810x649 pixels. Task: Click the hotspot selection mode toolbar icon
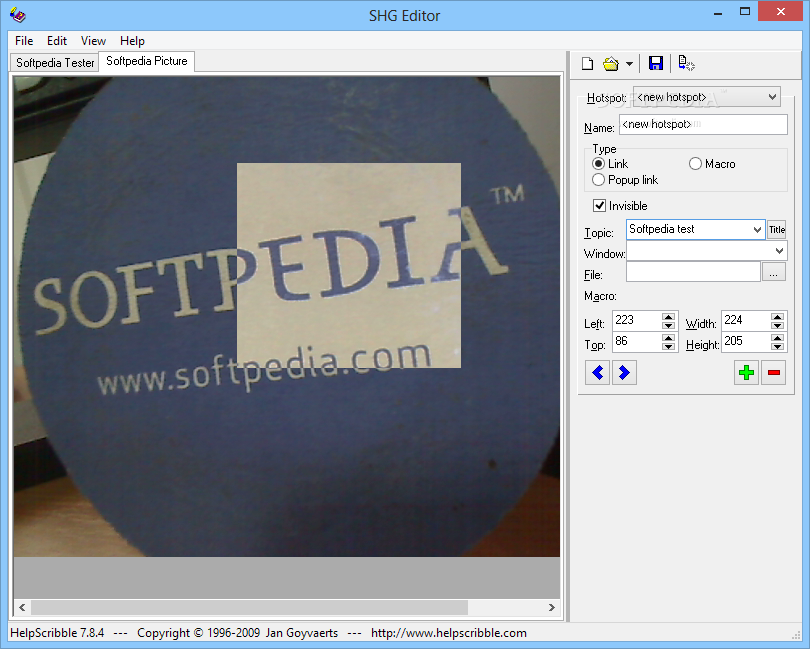pos(686,64)
